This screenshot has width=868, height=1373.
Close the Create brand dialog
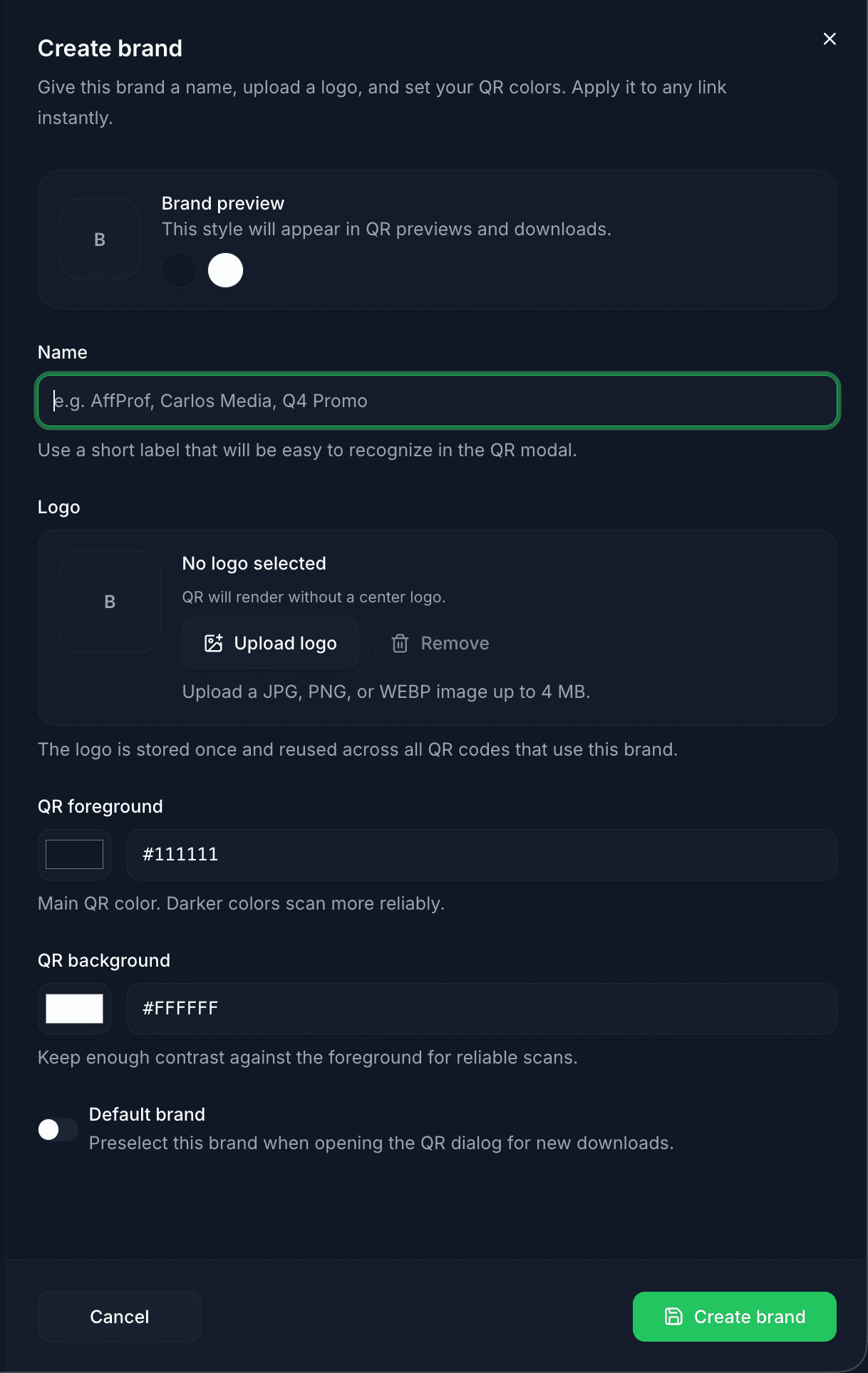pyautogui.click(x=830, y=39)
